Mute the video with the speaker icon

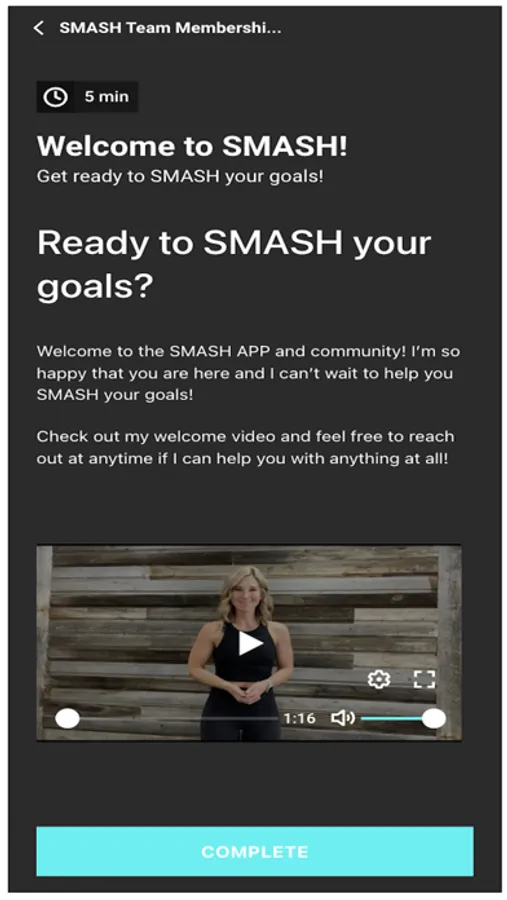click(343, 718)
